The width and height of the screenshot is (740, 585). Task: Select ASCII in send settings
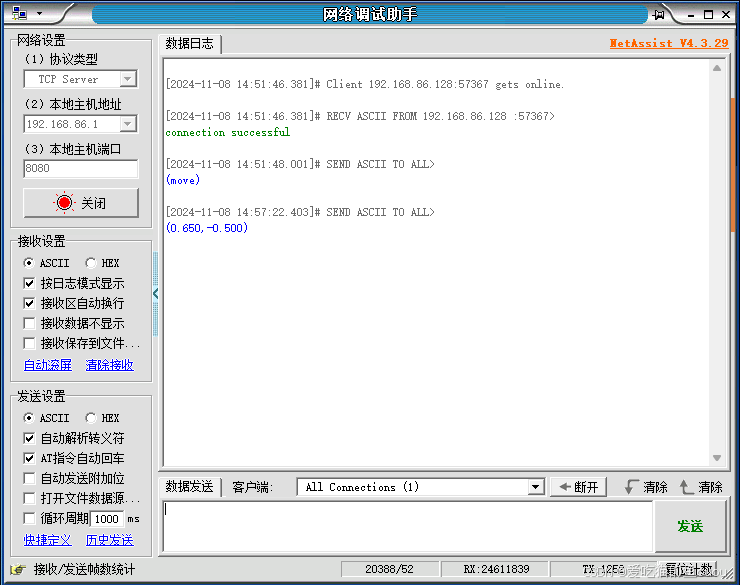(29, 418)
